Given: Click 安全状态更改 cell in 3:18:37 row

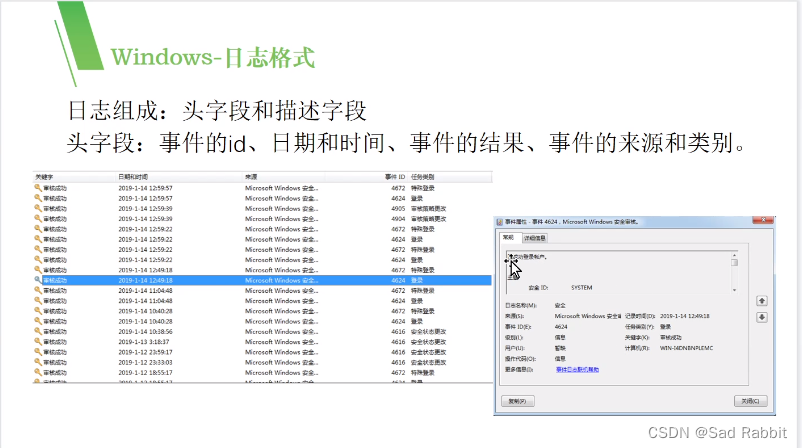Looking at the screenshot, I should click(429, 342).
